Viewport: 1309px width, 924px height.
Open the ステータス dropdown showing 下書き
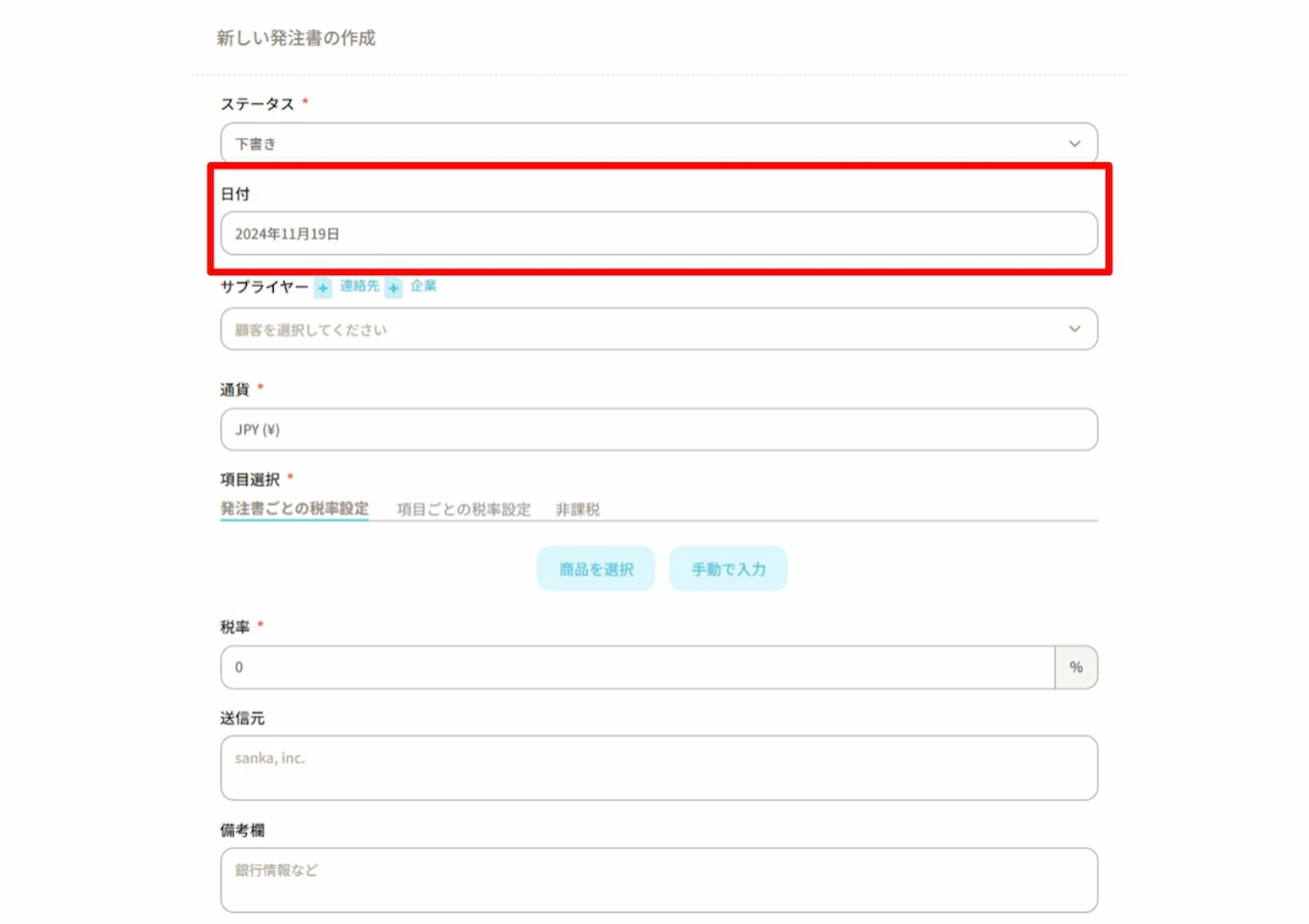(x=646, y=144)
